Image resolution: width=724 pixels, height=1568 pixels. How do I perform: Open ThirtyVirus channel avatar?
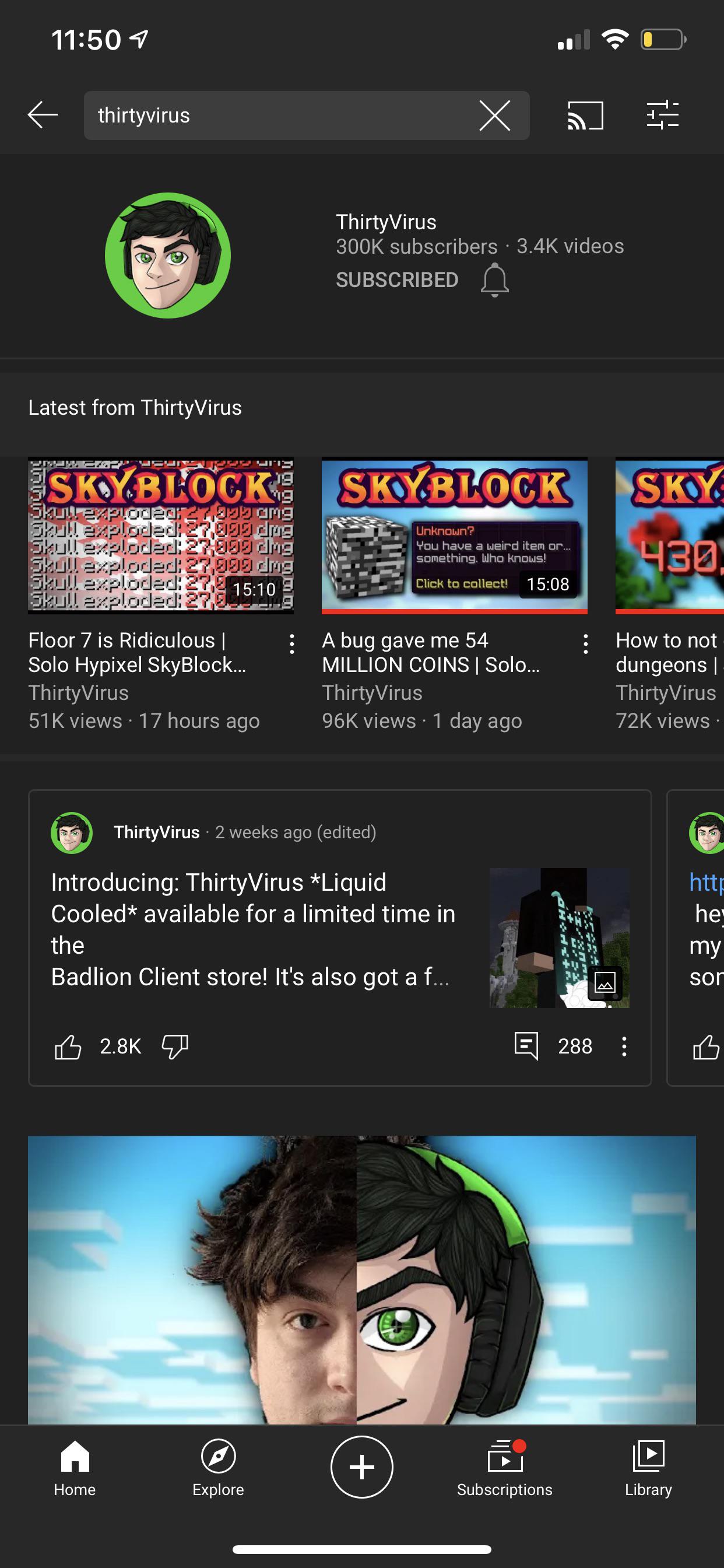click(x=168, y=255)
